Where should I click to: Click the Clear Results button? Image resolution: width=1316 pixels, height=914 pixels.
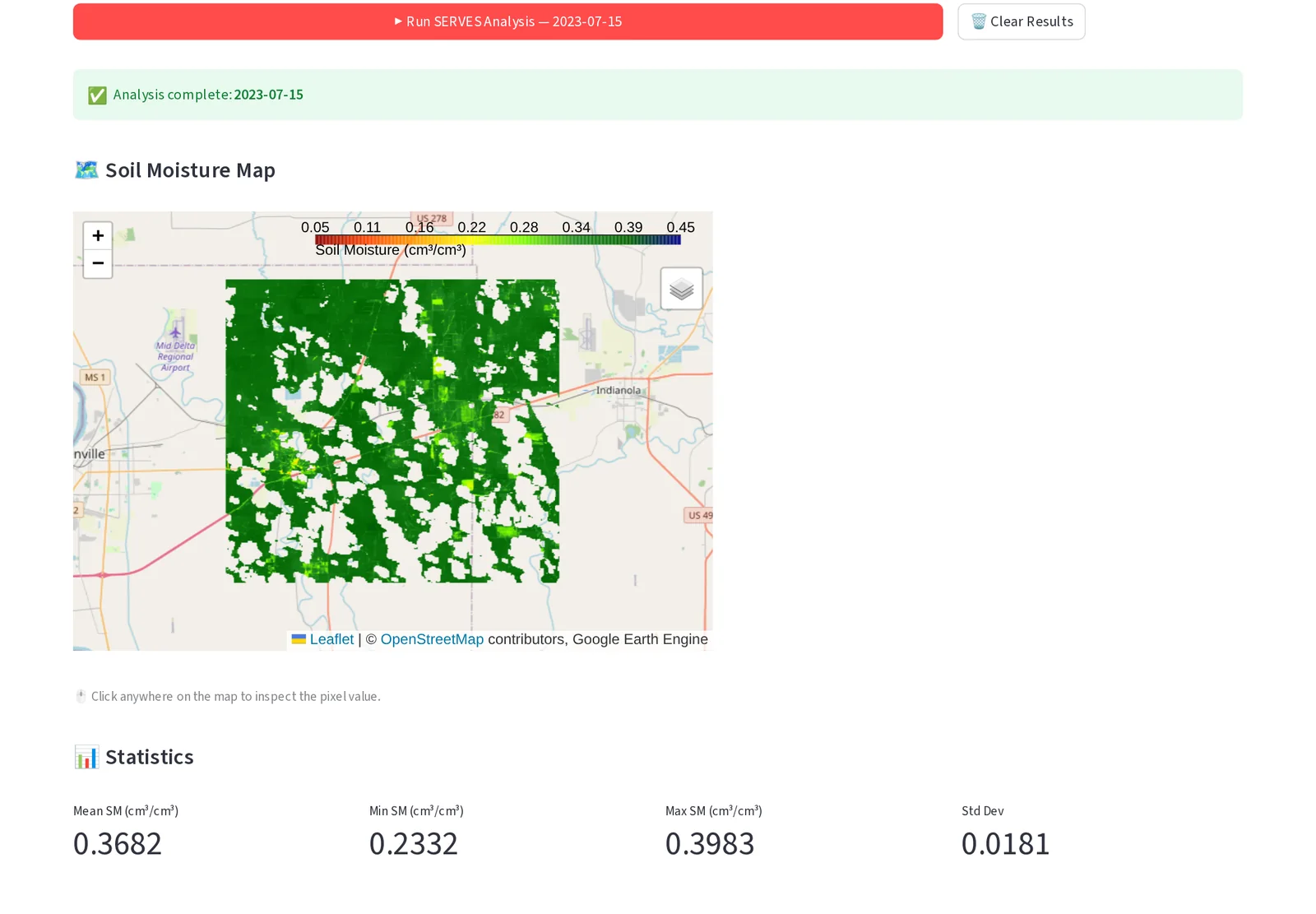pyautogui.click(x=1021, y=21)
